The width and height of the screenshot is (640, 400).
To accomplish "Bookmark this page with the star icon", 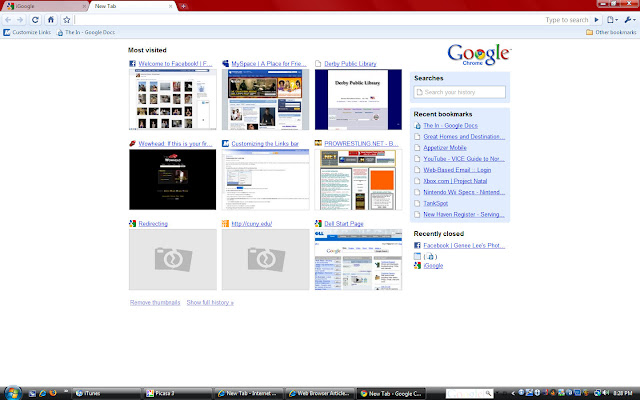I will pyautogui.click(x=67, y=20).
